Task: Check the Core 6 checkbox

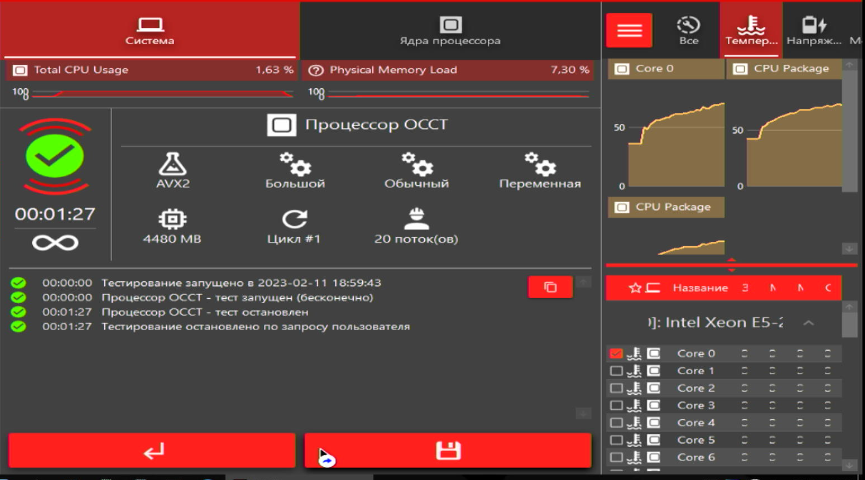Action: (616, 457)
